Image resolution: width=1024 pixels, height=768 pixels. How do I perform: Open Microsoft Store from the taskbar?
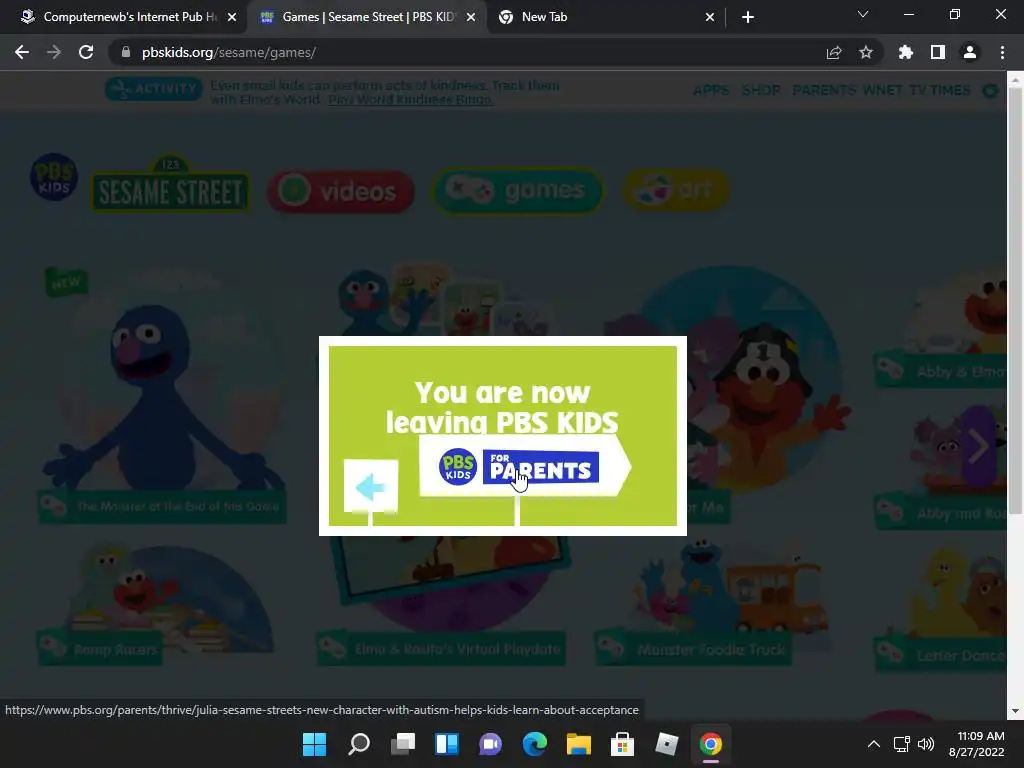tap(622, 744)
